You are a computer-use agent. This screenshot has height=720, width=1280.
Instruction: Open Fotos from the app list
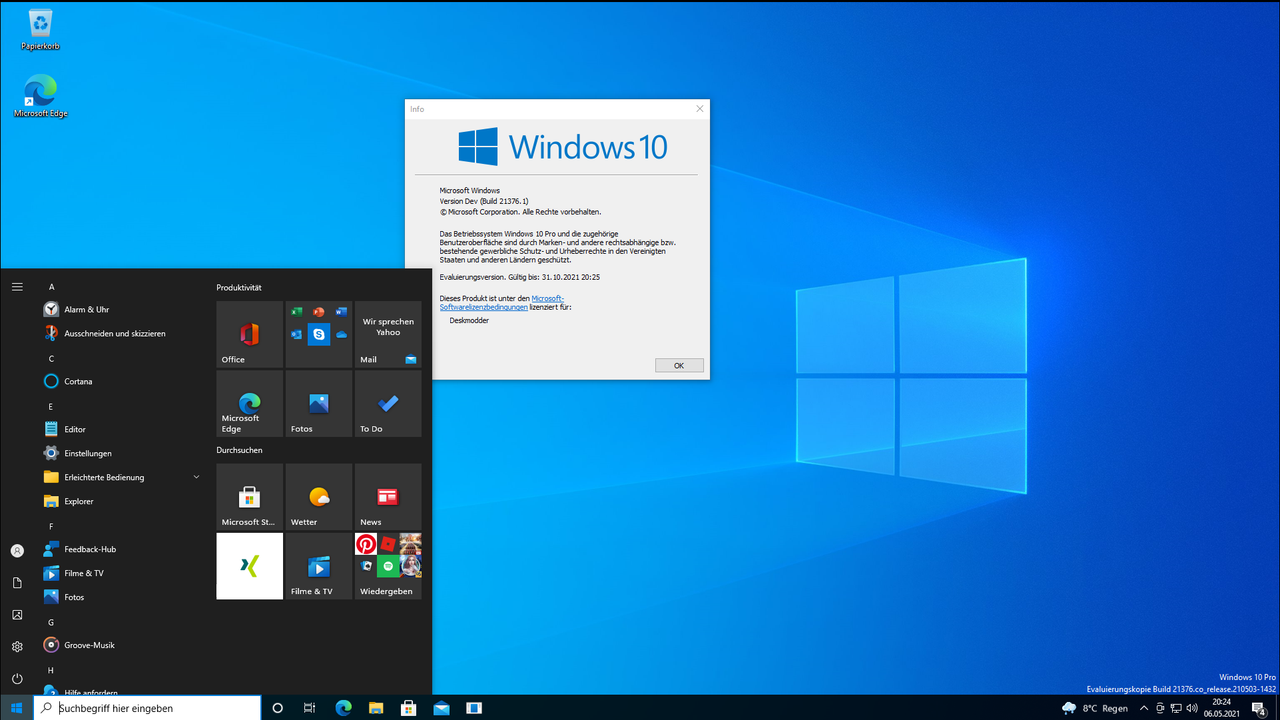[x=120, y=597]
